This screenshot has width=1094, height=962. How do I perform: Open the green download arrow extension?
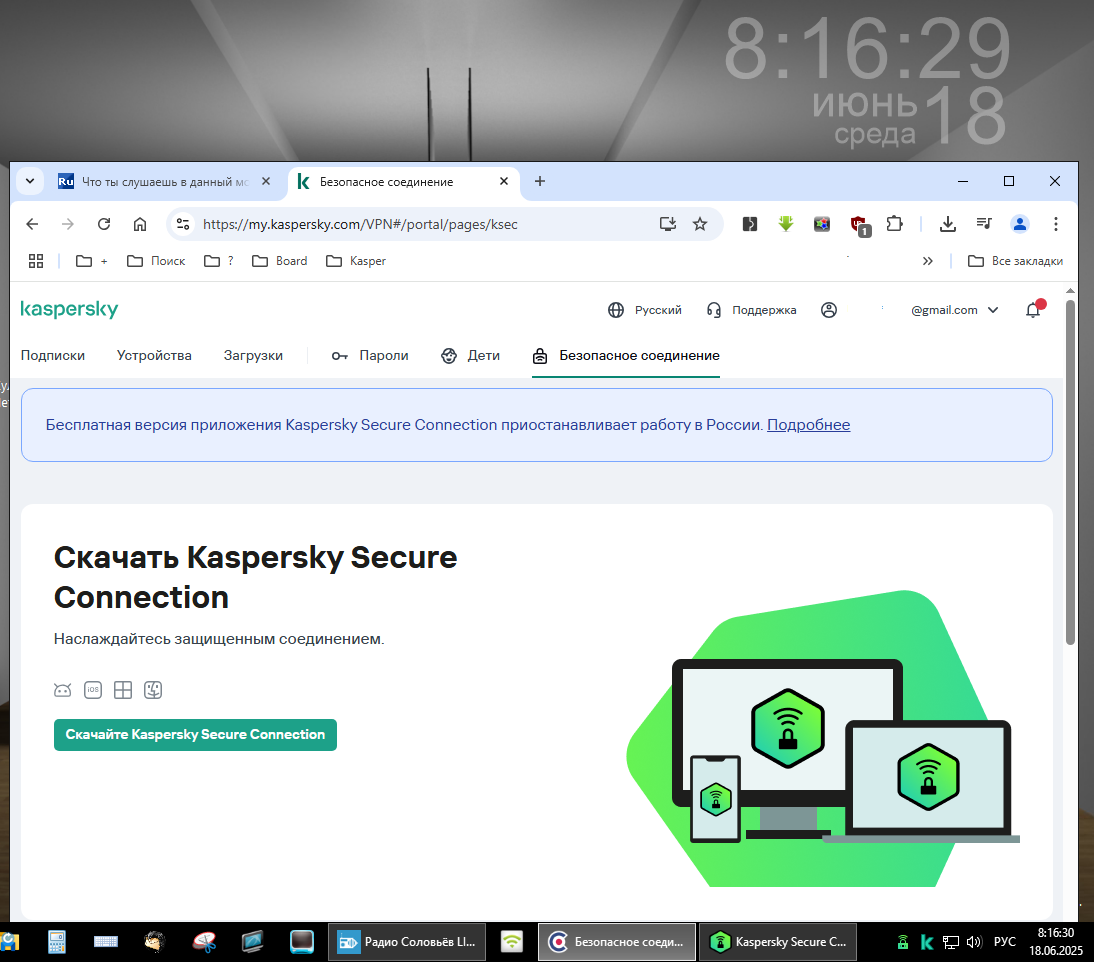click(786, 224)
